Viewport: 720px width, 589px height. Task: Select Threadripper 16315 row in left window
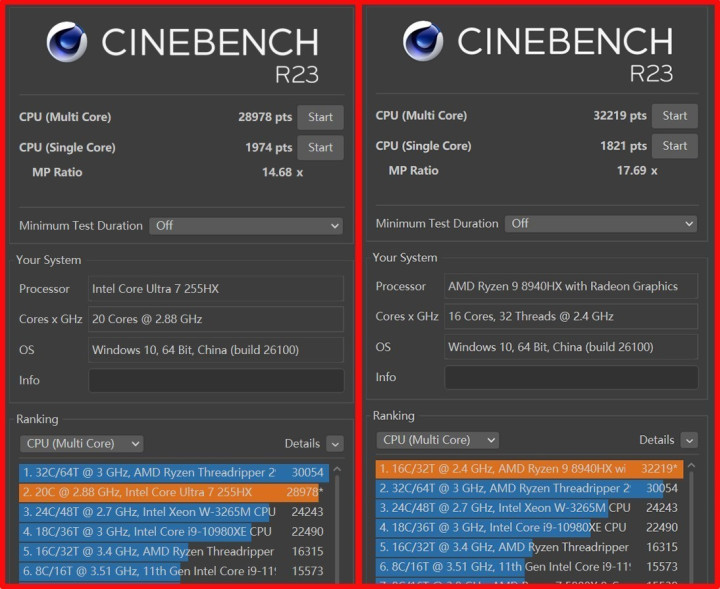click(174, 551)
